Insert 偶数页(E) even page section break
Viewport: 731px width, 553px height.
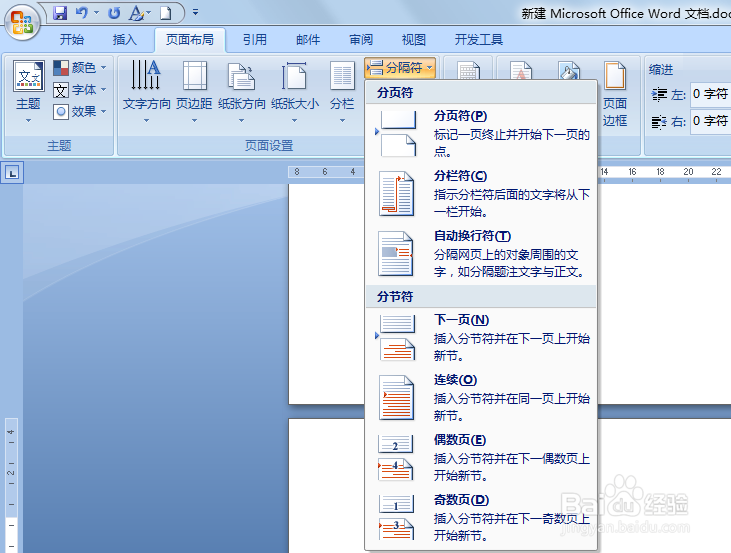[x=481, y=458]
